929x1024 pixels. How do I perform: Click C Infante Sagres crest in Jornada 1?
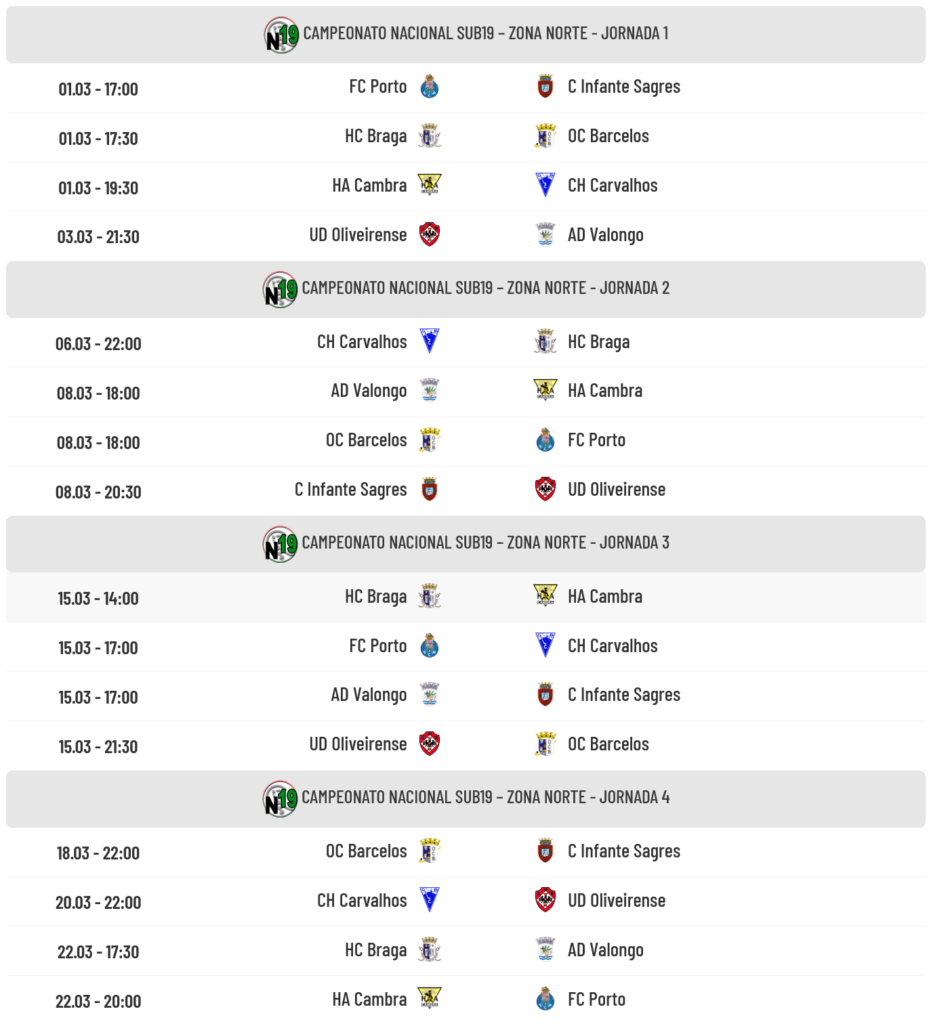tap(545, 87)
